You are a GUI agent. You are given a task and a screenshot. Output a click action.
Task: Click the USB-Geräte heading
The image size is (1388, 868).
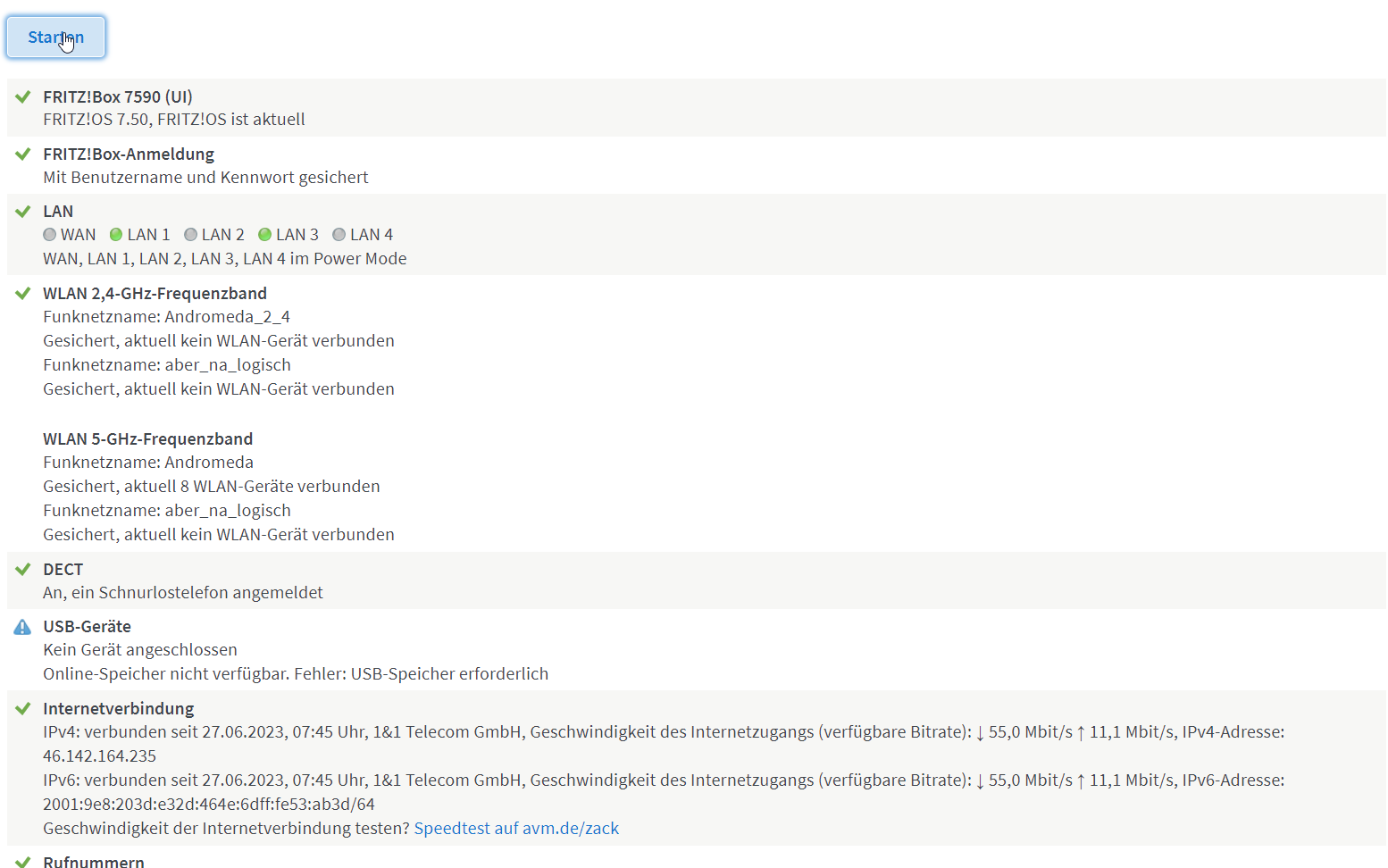(87, 626)
